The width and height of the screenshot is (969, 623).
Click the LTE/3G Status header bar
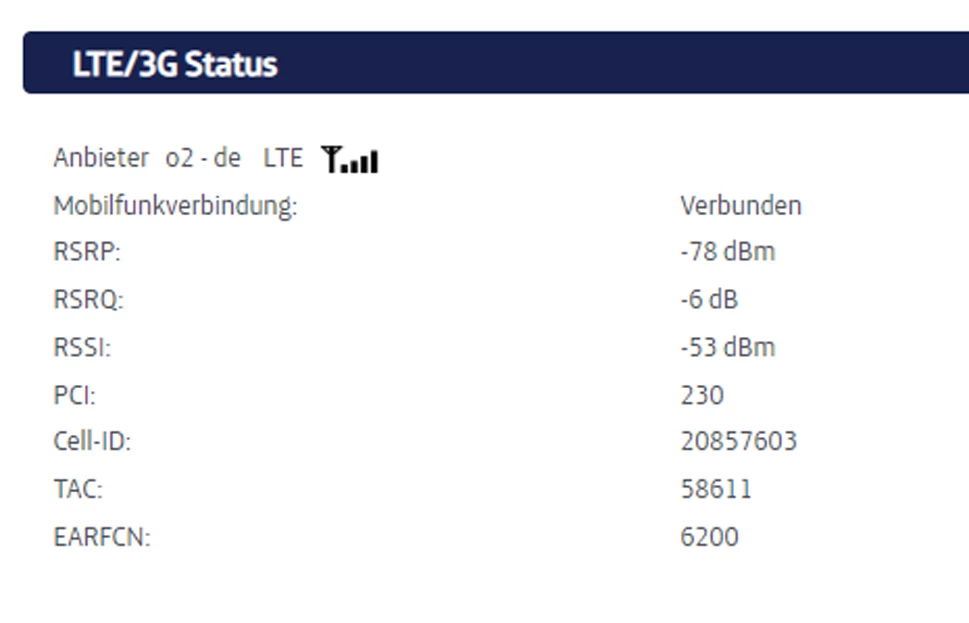tap(495, 63)
